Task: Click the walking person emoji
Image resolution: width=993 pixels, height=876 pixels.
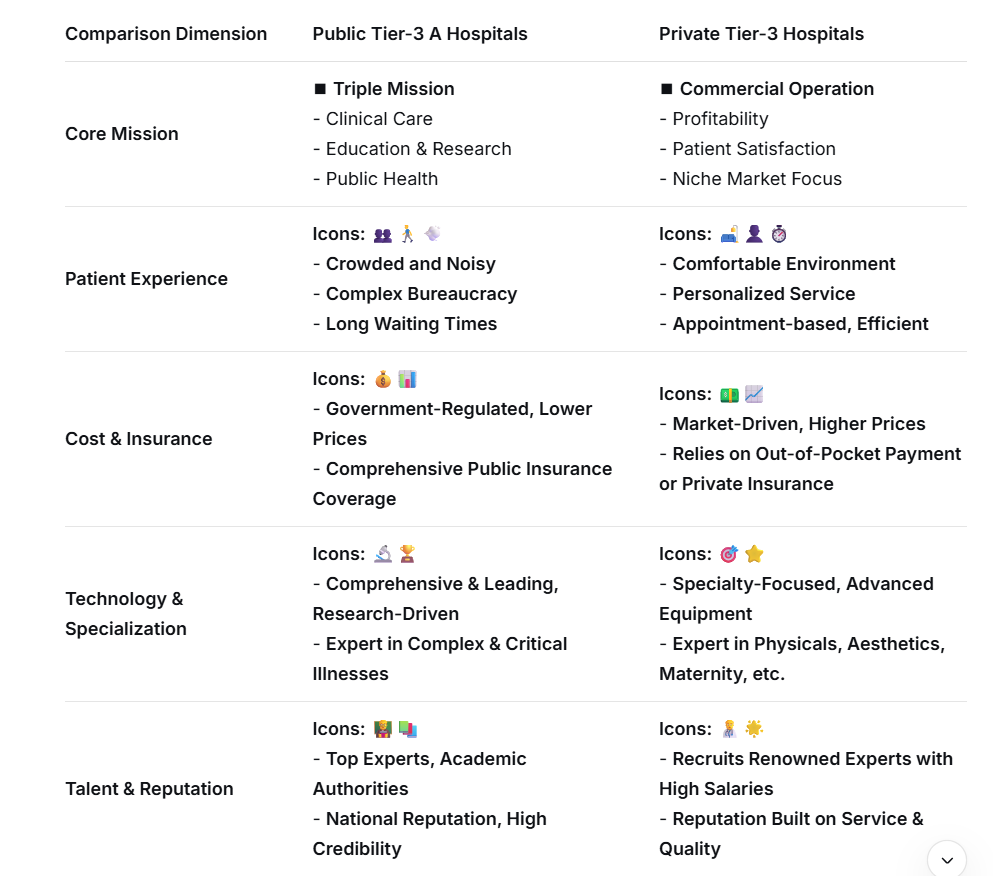Action: pos(407,234)
